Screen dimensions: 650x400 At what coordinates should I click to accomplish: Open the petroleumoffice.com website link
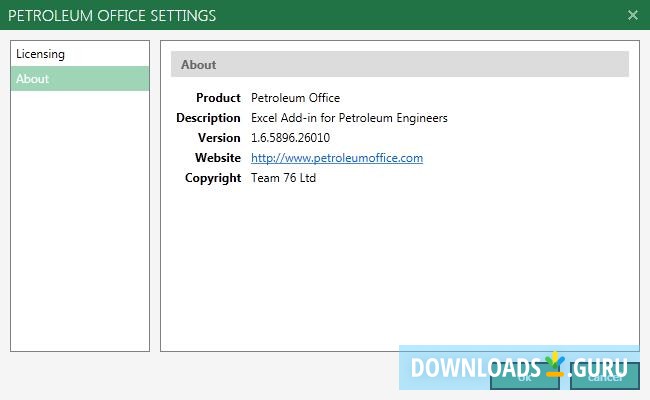[x=337, y=158]
